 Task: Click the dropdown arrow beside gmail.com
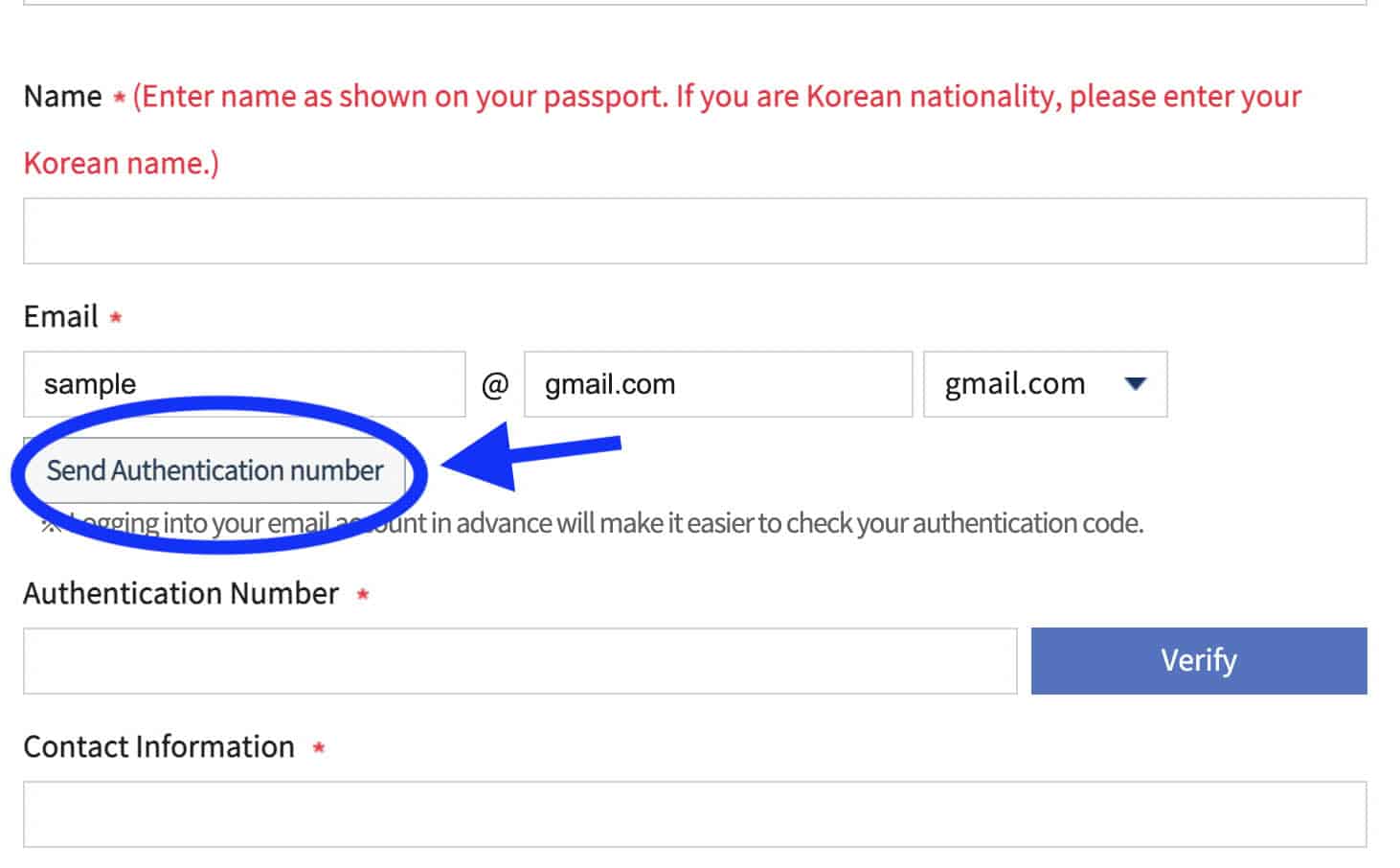click(x=1136, y=384)
